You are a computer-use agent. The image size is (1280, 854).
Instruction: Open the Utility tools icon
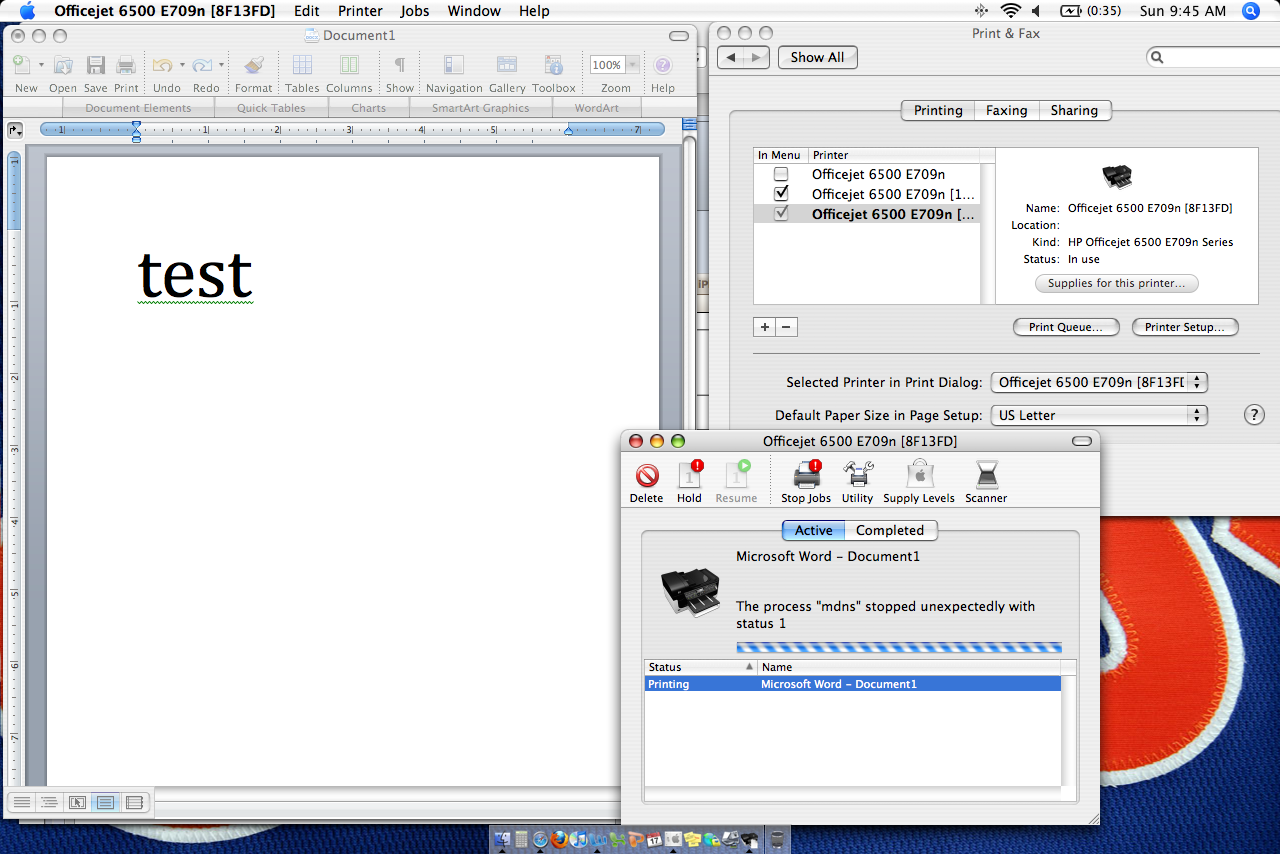pyautogui.click(x=857, y=475)
